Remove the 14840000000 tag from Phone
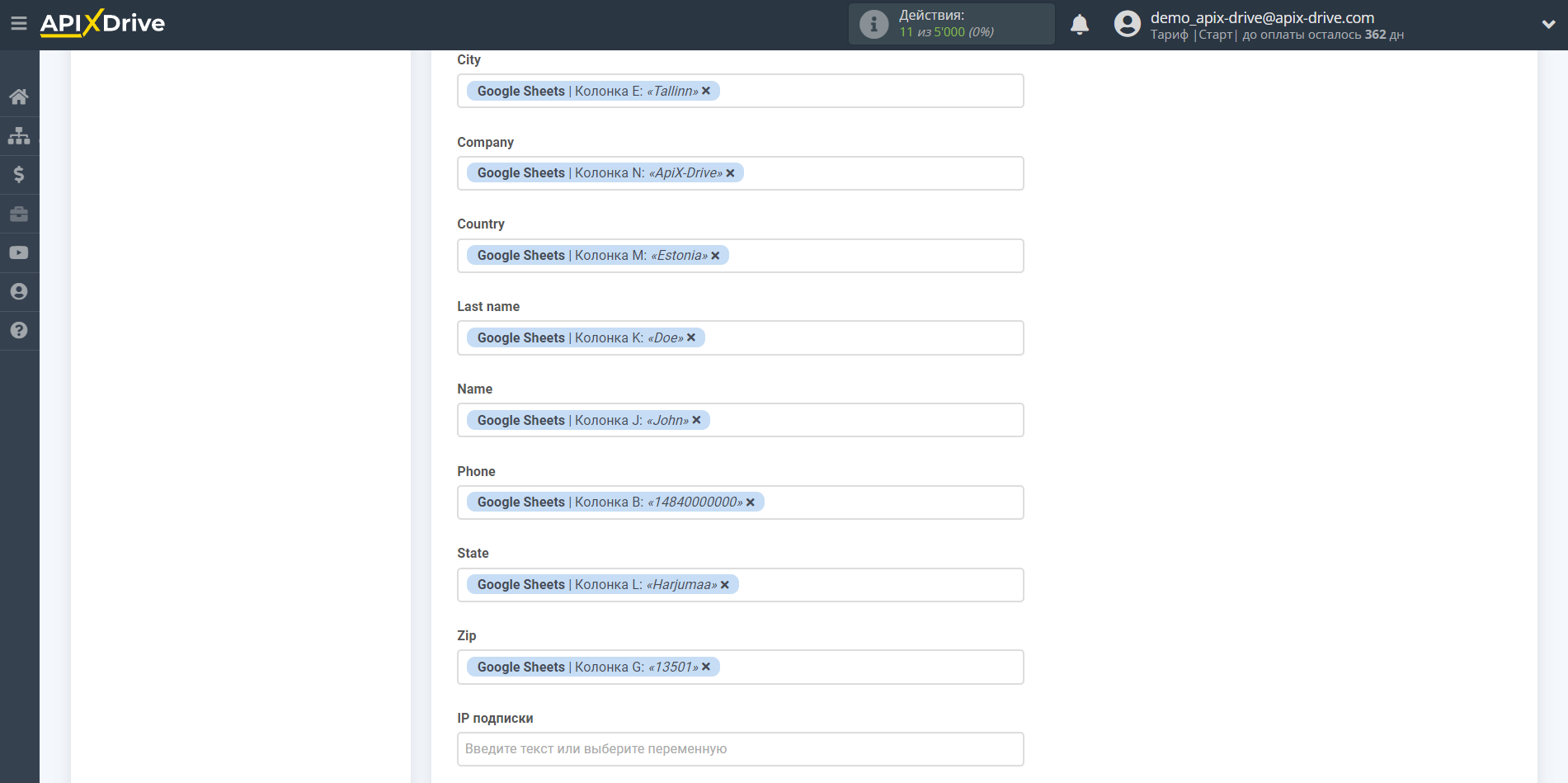This screenshot has width=1568, height=783. (751, 502)
